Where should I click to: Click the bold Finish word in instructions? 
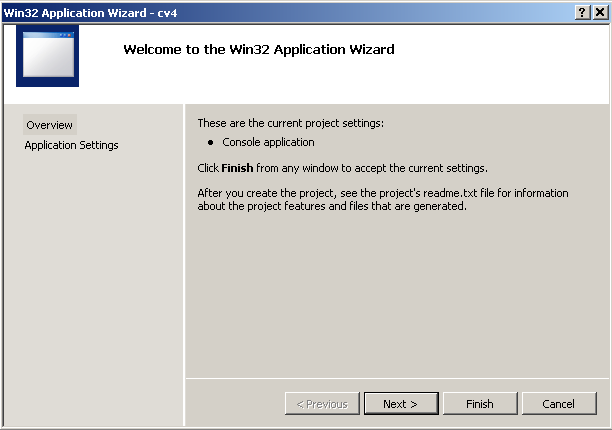(237, 168)
